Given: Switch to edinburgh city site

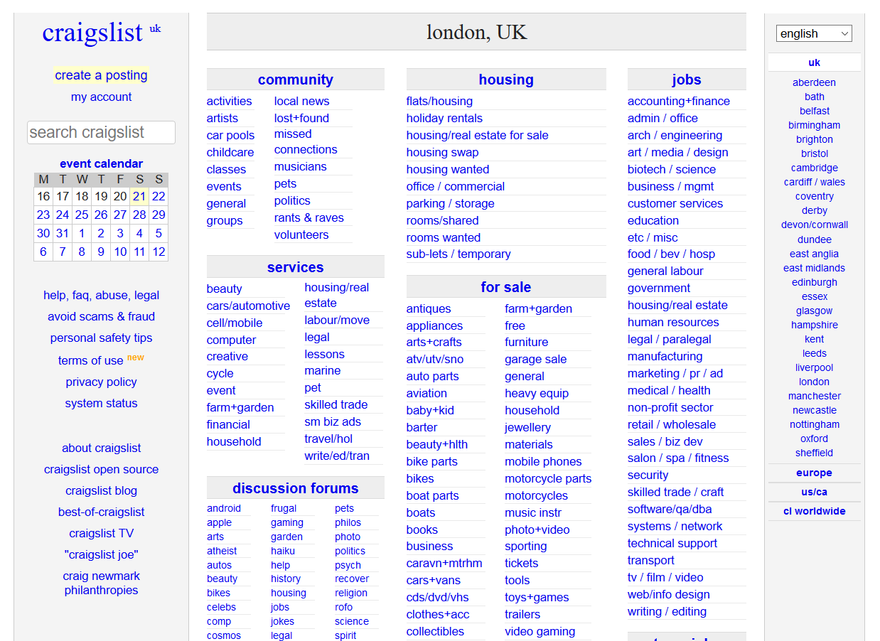Looking at the screenshot, I should [x=814, y=282].
